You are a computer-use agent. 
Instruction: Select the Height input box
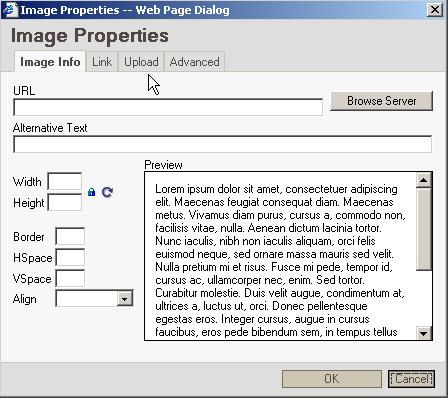tap(65, 202)
